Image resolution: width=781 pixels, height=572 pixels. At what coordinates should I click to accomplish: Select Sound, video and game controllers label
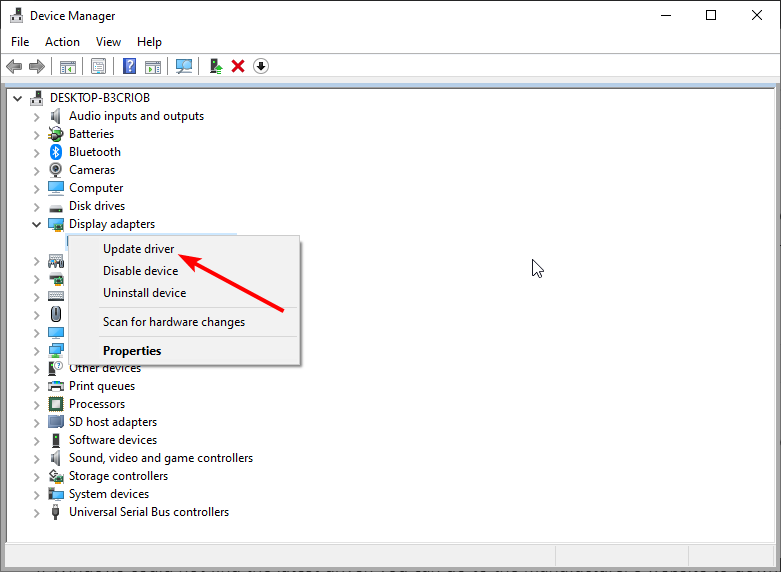pos(161,458)
